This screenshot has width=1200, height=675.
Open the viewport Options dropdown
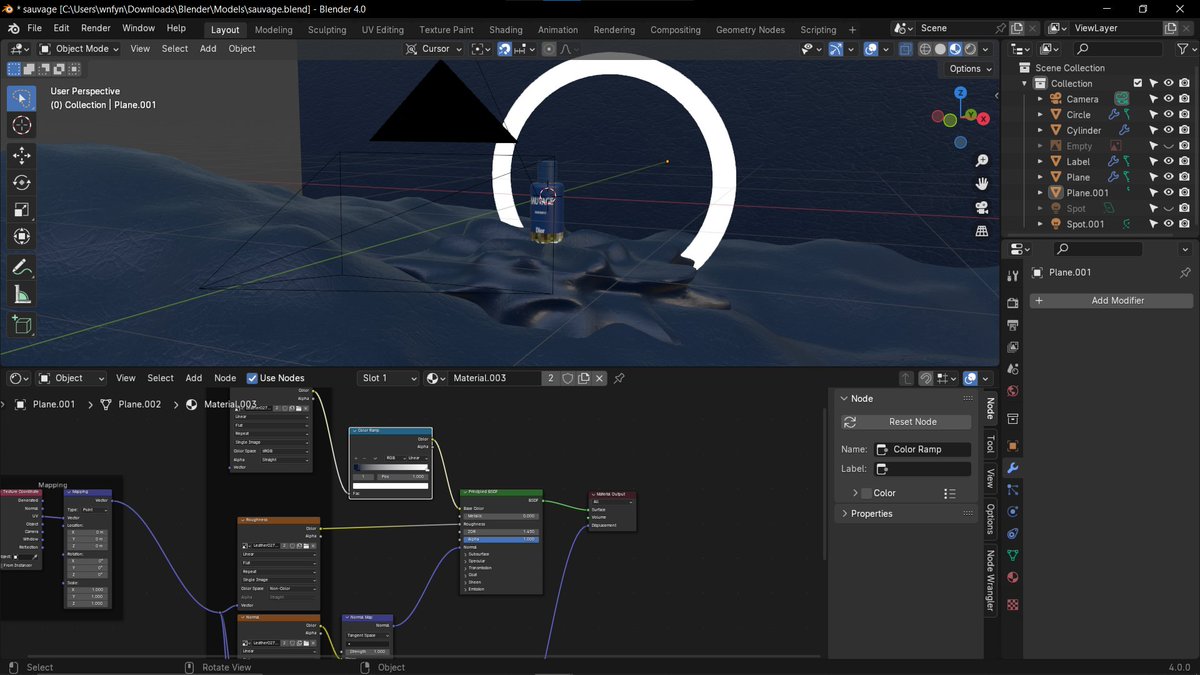coord(969,69)
